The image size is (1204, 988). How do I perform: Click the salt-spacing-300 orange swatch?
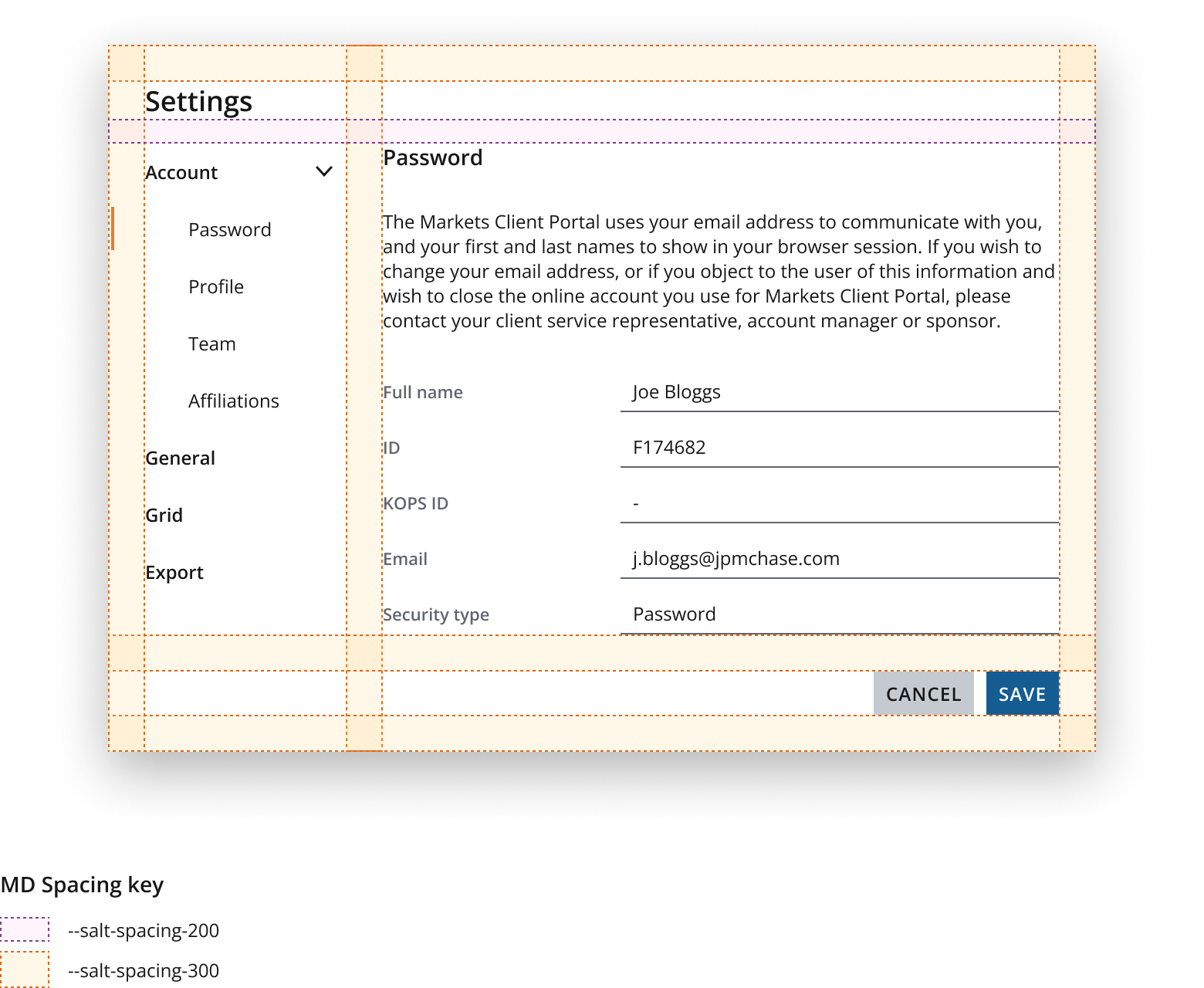tap(25, 970)
